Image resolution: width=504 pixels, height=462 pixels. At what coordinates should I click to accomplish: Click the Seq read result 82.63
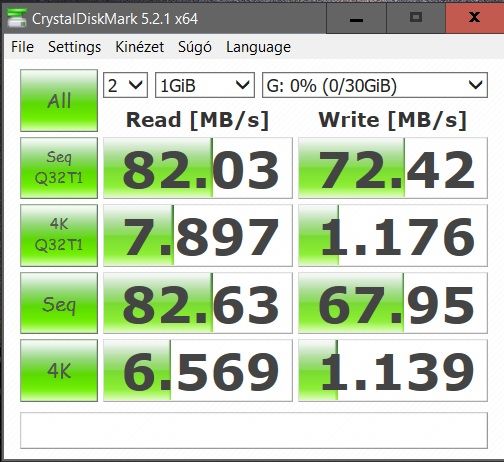click(198, 303)
